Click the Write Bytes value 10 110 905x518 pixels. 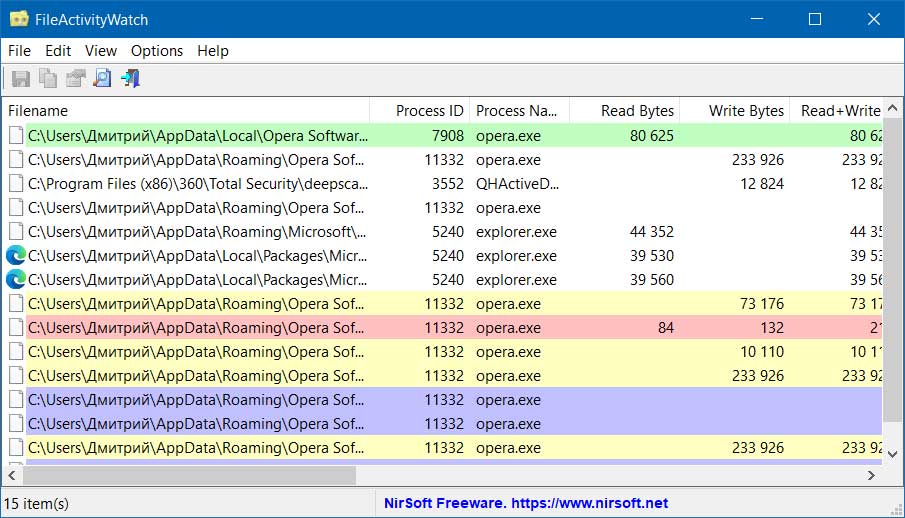point(762,352)
